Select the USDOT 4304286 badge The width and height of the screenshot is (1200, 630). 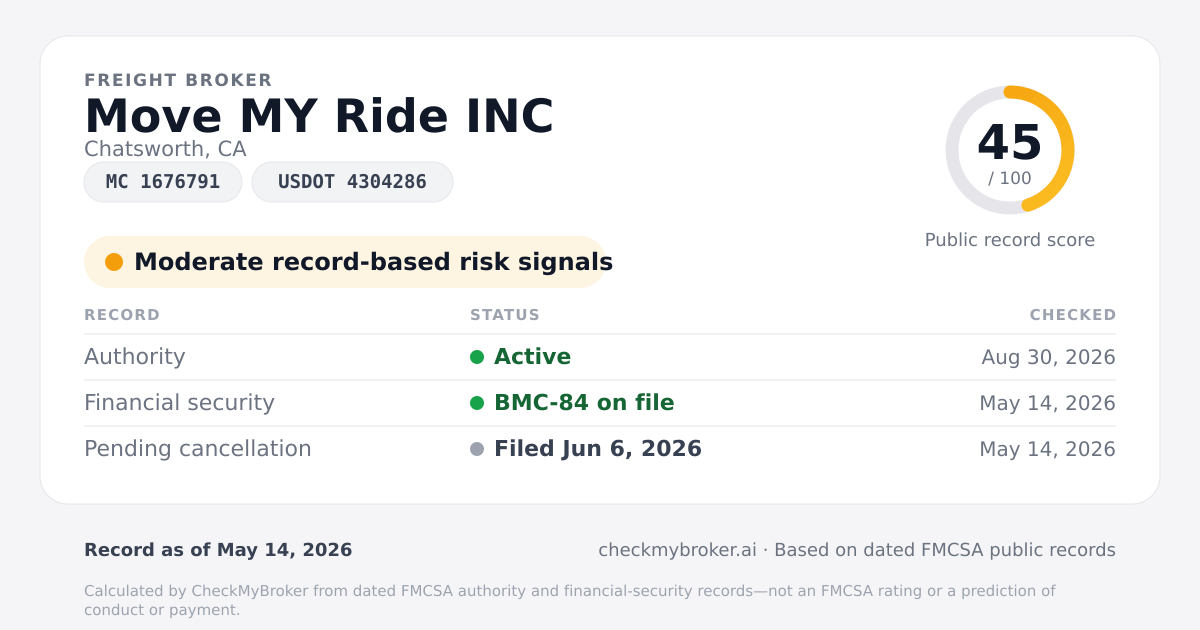coord(352,182)
